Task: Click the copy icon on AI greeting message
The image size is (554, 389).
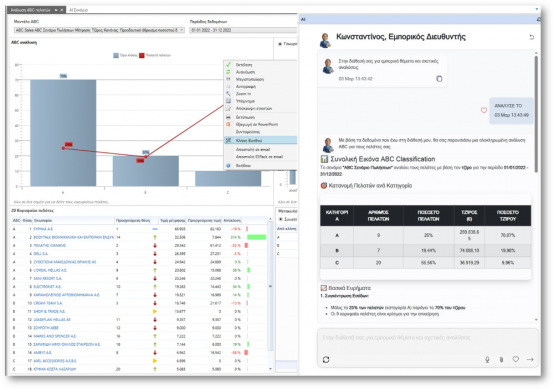Action: 439,79
